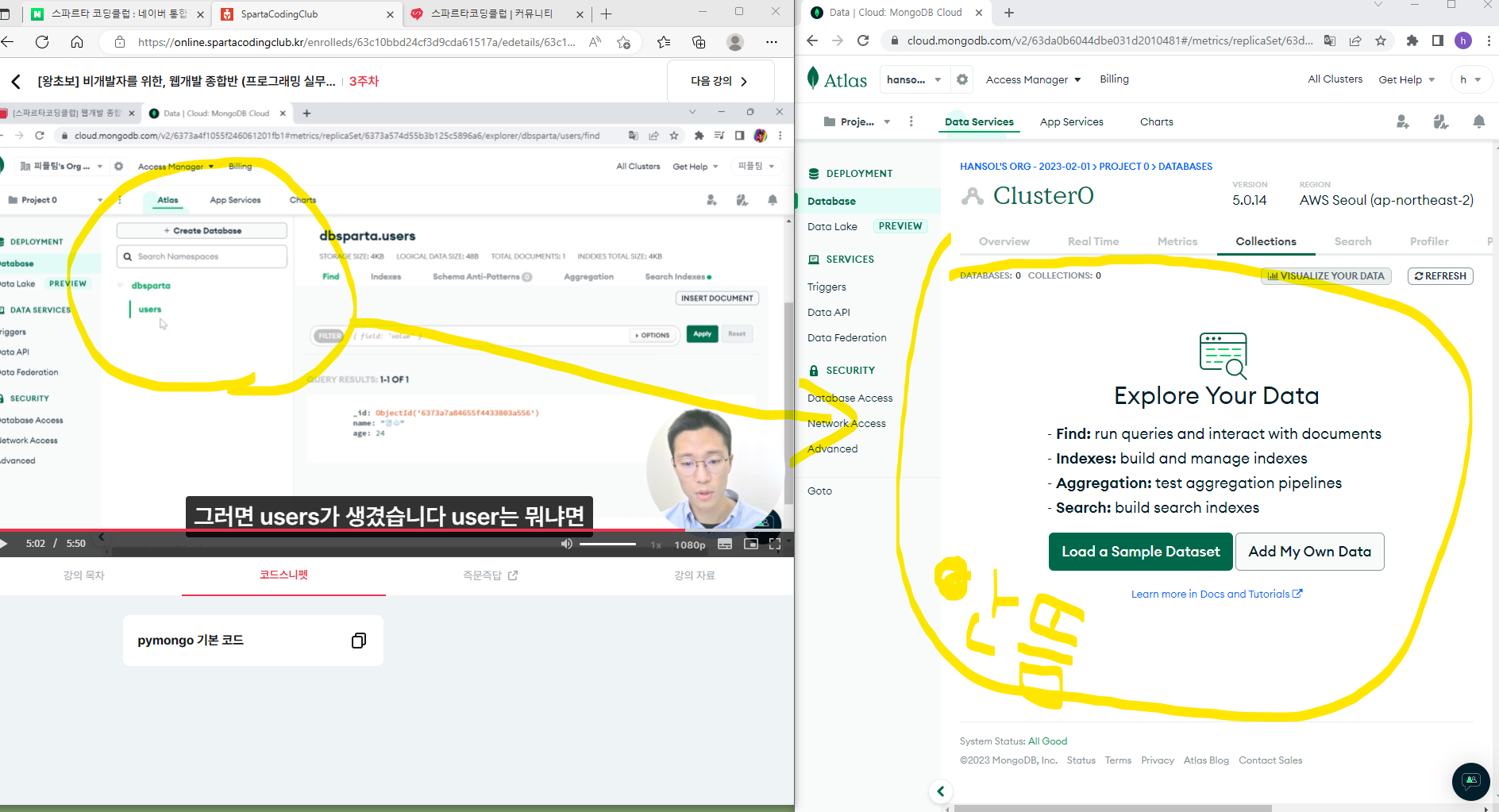The image size is (1499, 812).
Task: Copy the pymongo 기본 코드 snippet
Action: [x=359, y=641]
